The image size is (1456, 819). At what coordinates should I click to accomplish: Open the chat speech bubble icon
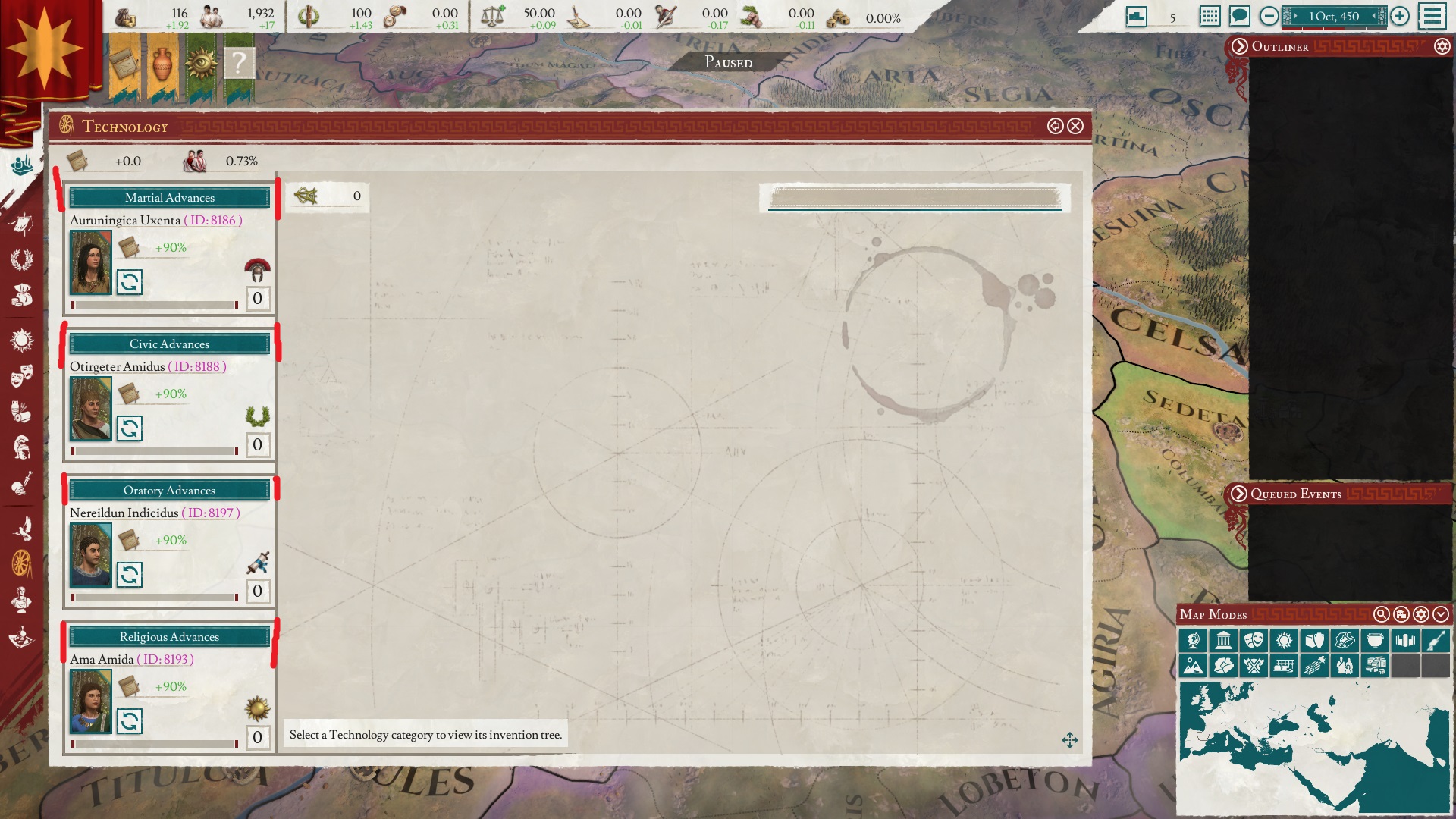click(x=1240, y=16)
